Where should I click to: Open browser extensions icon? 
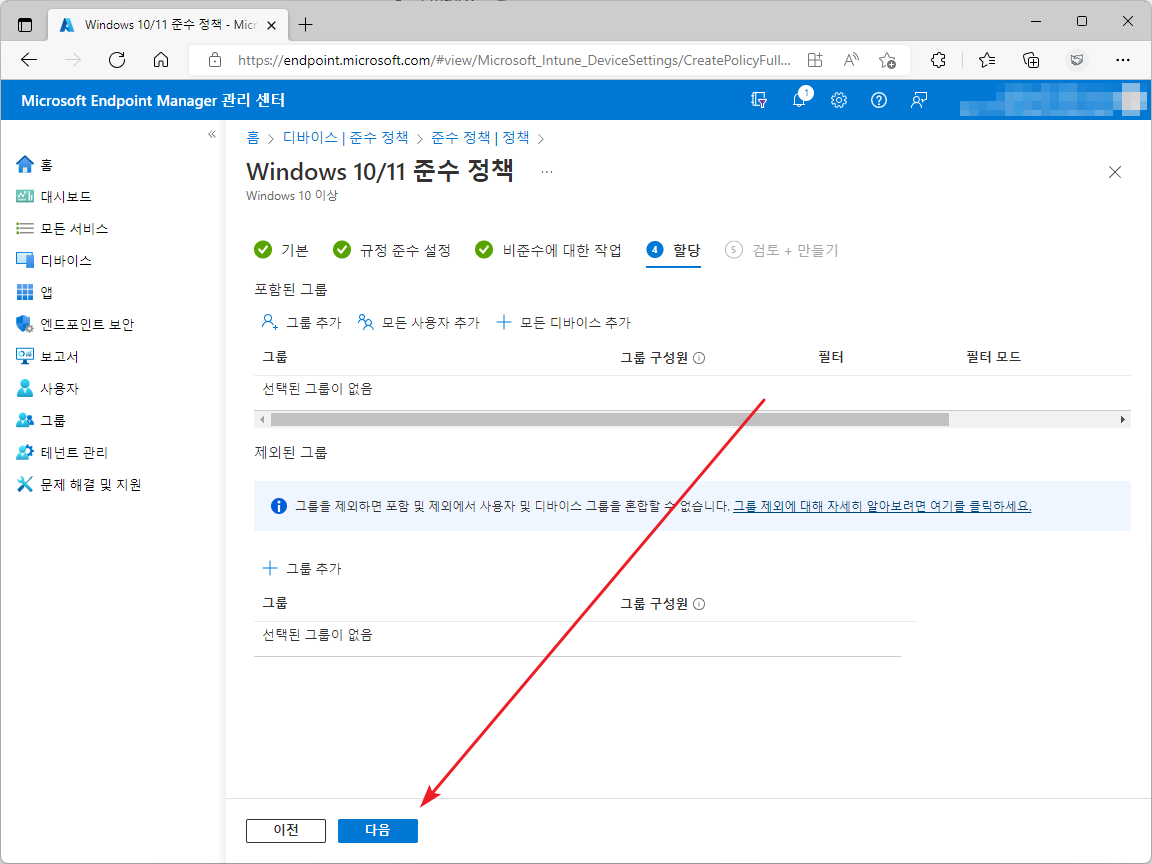click(x=938, y=60)
